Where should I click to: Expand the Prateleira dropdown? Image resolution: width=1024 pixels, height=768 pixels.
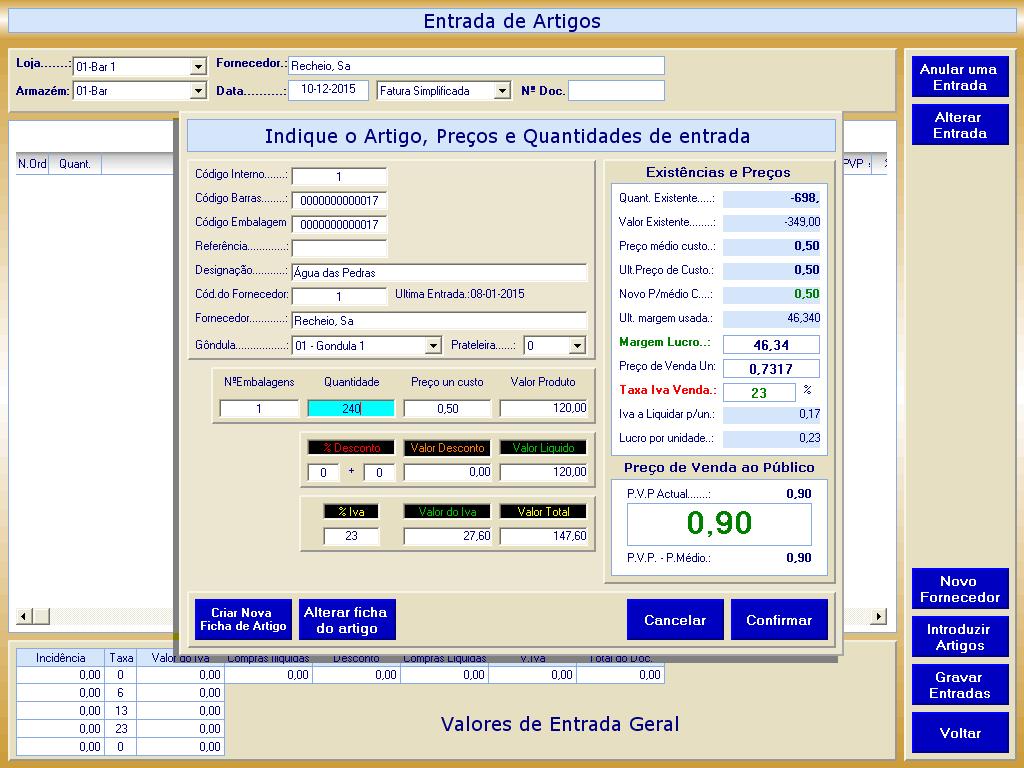[x=577, y=346]
